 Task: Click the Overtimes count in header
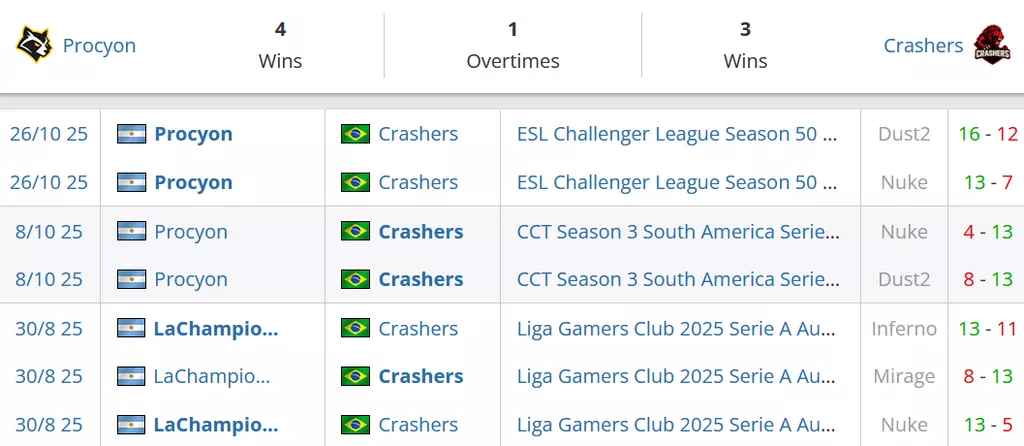point(512,30)
